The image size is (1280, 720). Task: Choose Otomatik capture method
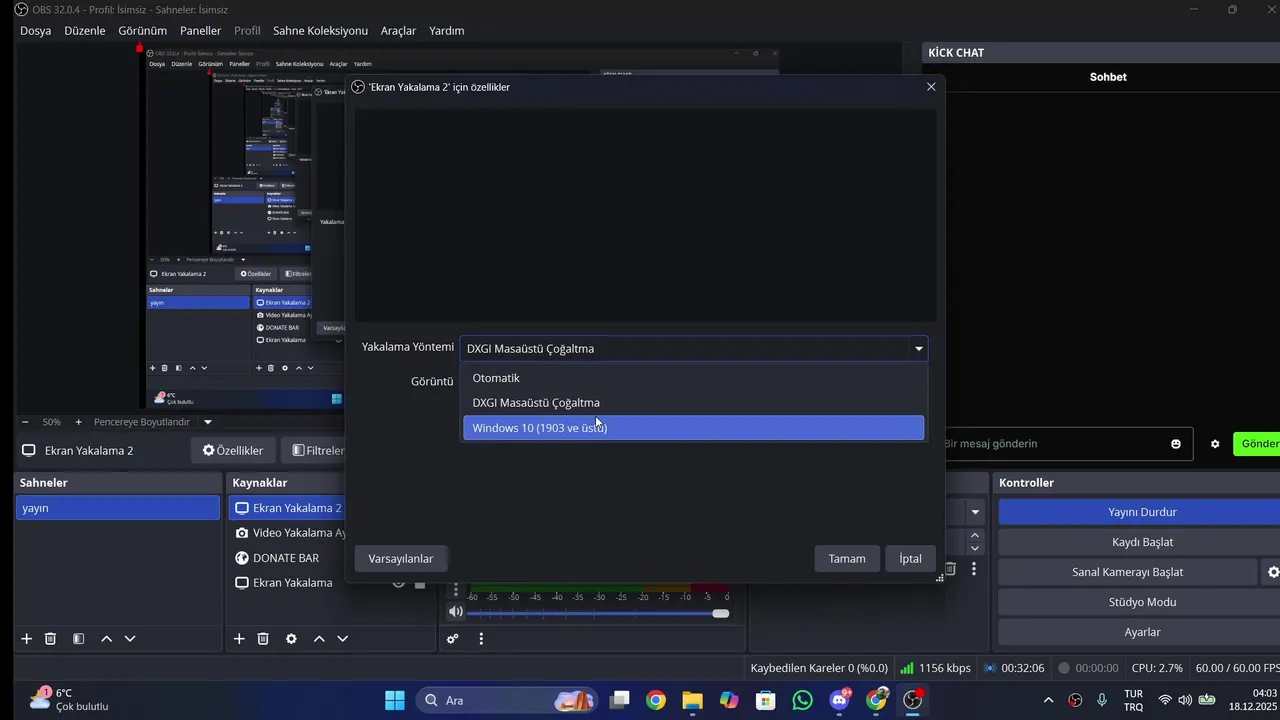click(693, 378)
